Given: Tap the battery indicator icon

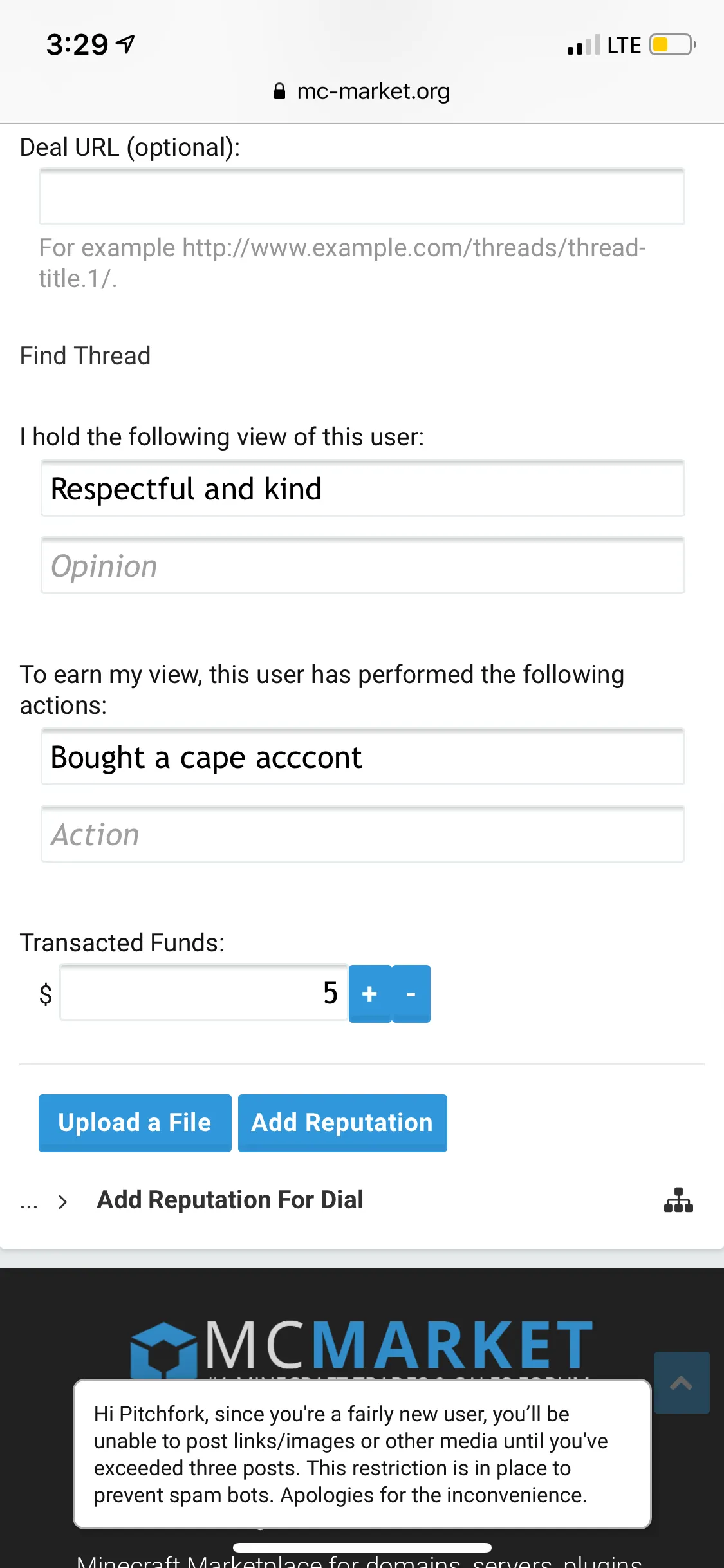Looking at the screenshot, I should pyautogui.click(x=673, y=45).
